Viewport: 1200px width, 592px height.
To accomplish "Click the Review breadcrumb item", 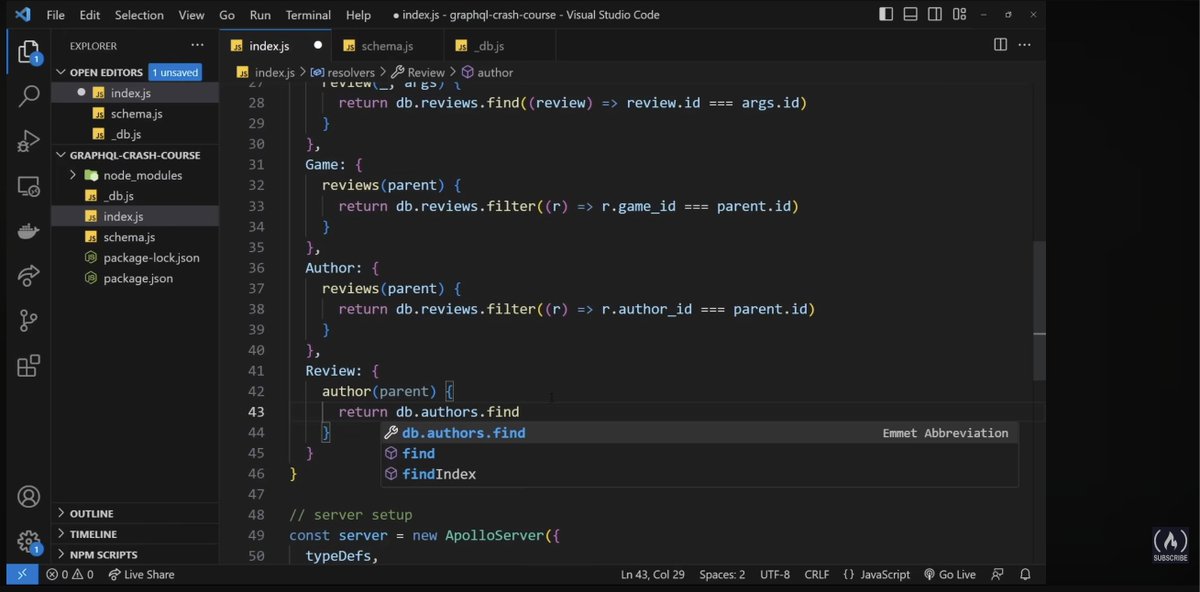I will (x=418, y=73).
